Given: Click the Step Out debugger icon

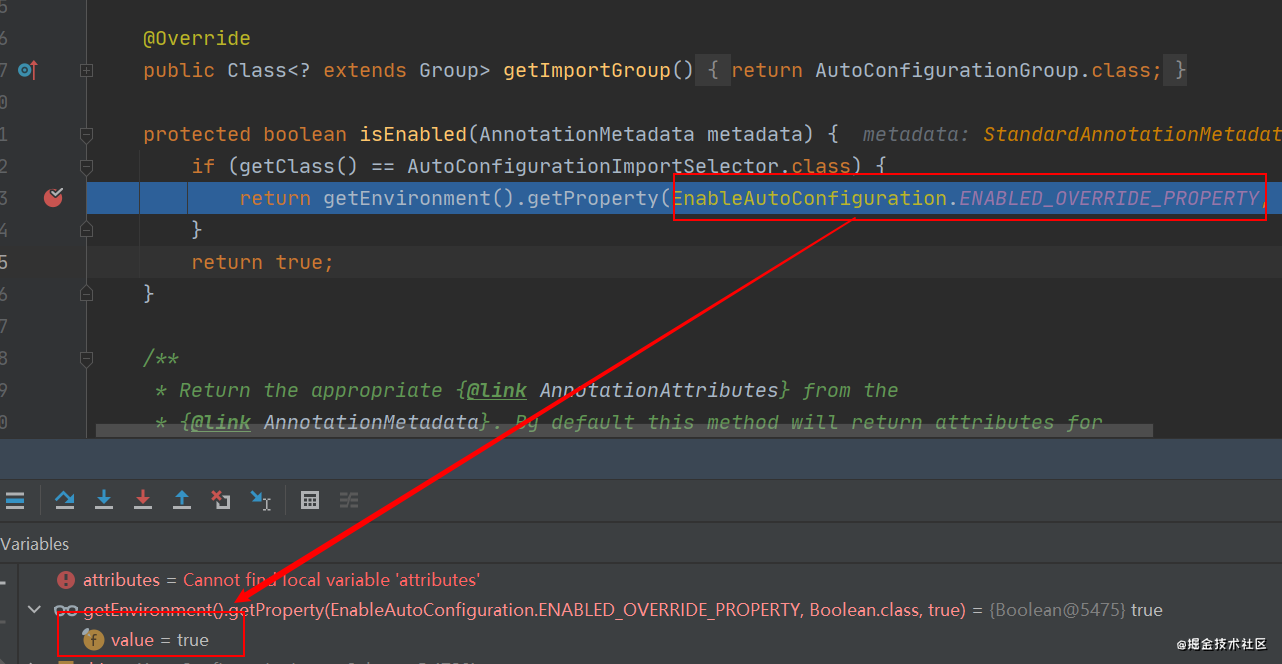Looking at the screenshot, I should [182, 500].
